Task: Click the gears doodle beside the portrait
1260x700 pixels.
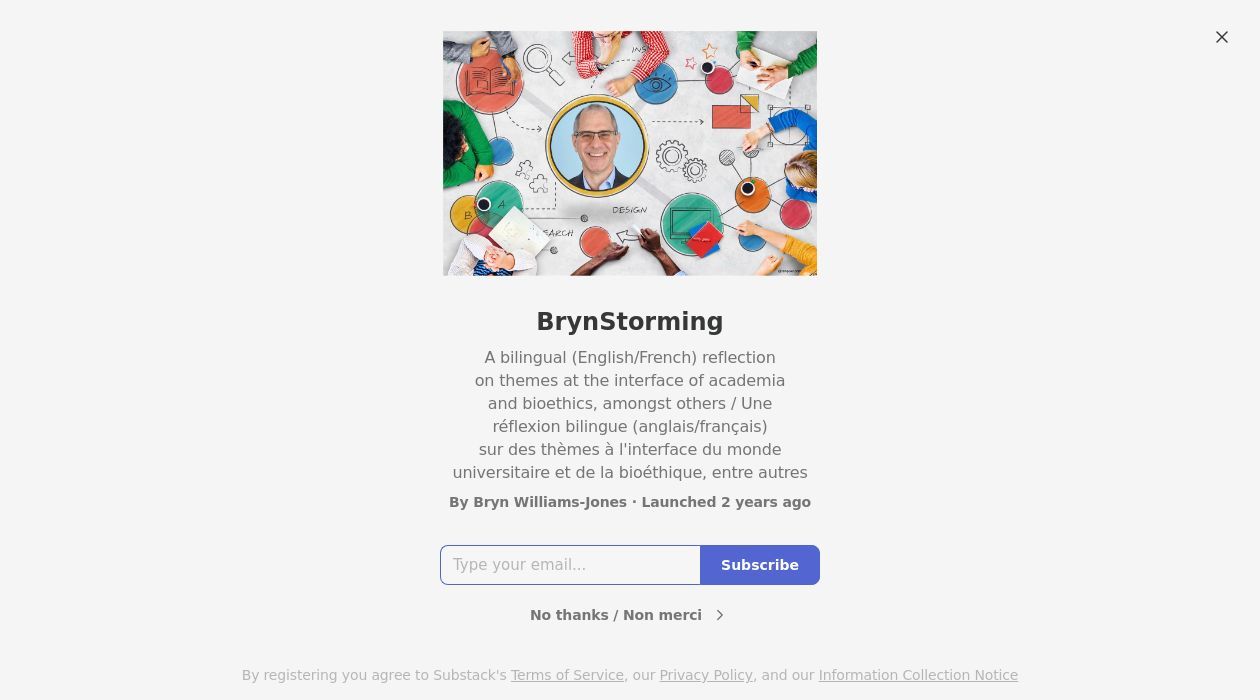Action: tap(681, 161)
